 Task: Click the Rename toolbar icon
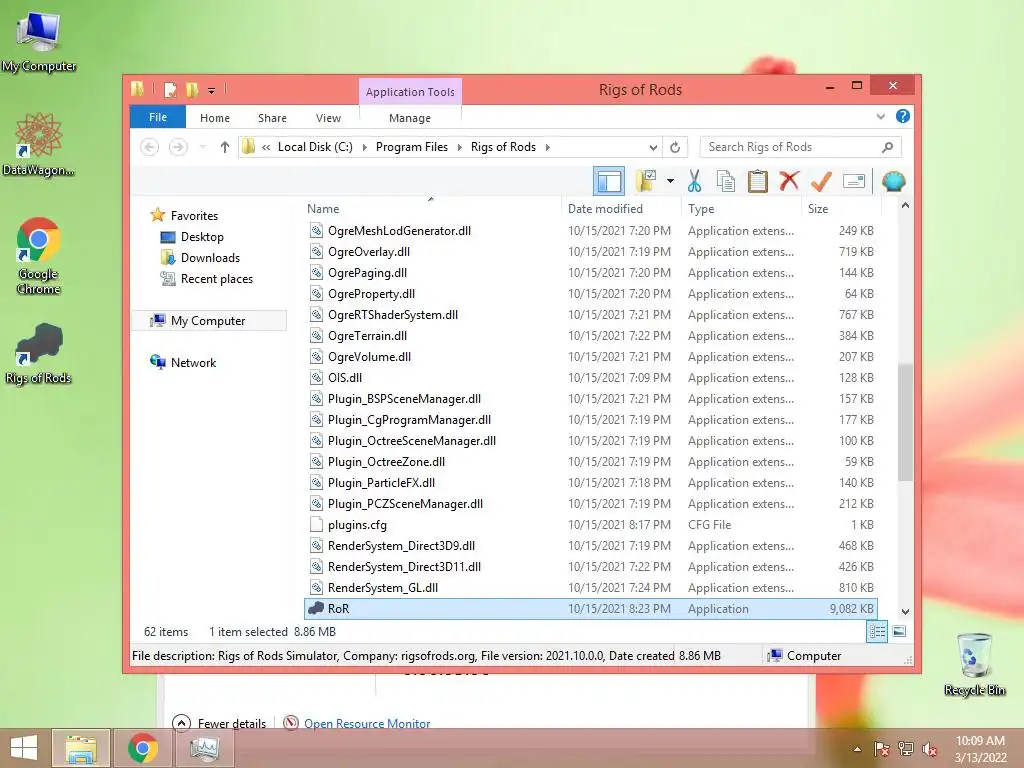[854, 181]
